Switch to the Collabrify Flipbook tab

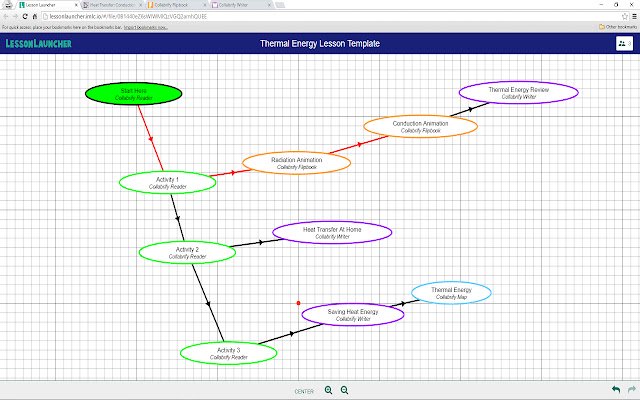[176, 5]
